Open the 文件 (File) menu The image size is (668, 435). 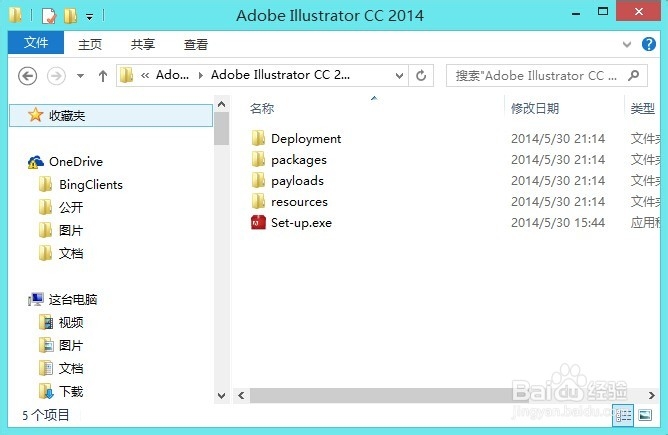(x=36, y=43)
